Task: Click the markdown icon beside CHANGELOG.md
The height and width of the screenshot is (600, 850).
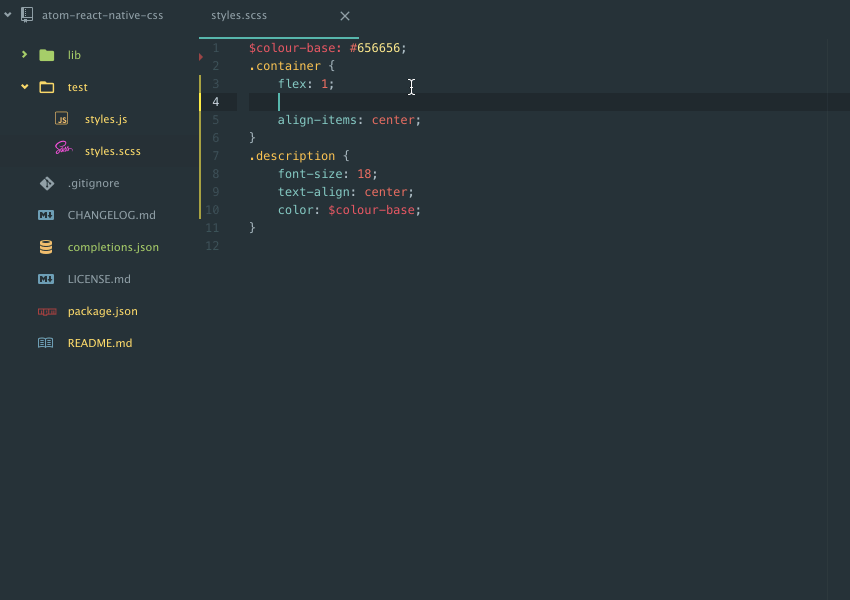Action: click(x=46, y=215)
